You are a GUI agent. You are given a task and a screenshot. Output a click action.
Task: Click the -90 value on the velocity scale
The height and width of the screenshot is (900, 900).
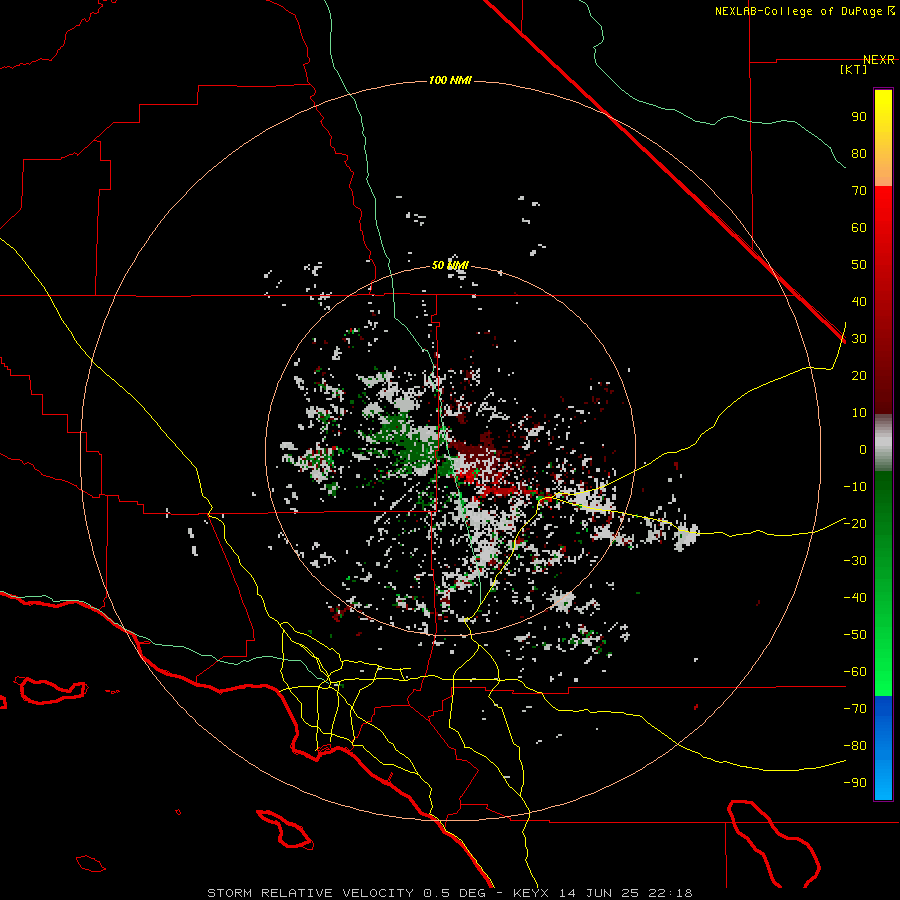pos(855,783)
